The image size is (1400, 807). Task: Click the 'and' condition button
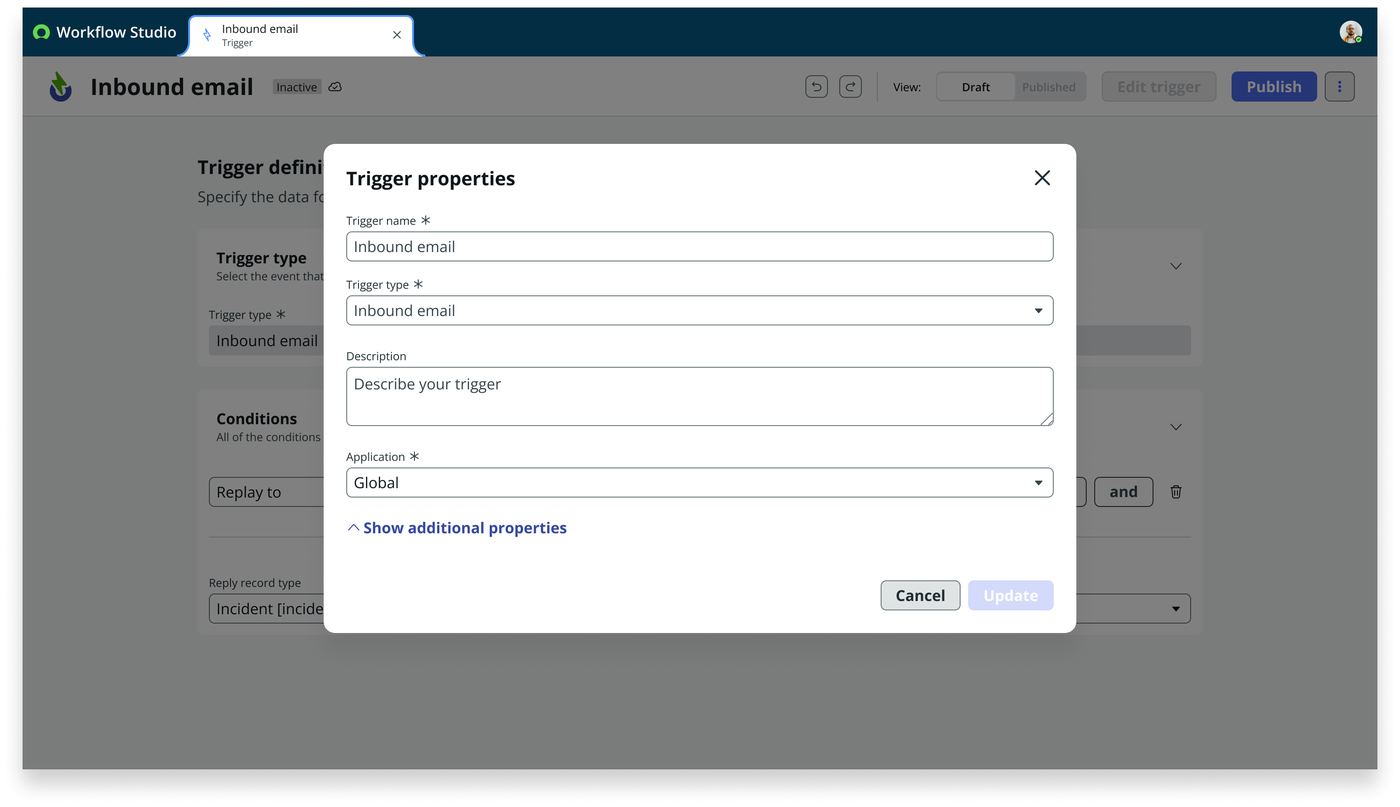click(x=1124, y=492)
